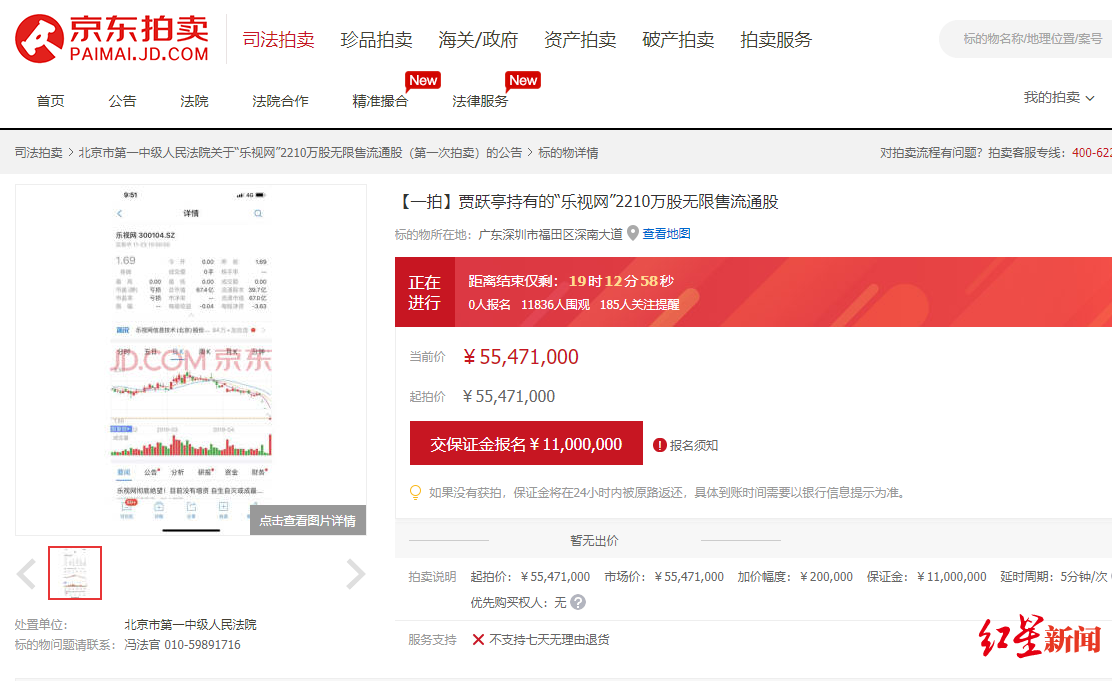Image resolution: width=1112 pixels, height=681 pixels.
Task: Click the New badge above 精准撮合
Action: [x=422, y=80]
